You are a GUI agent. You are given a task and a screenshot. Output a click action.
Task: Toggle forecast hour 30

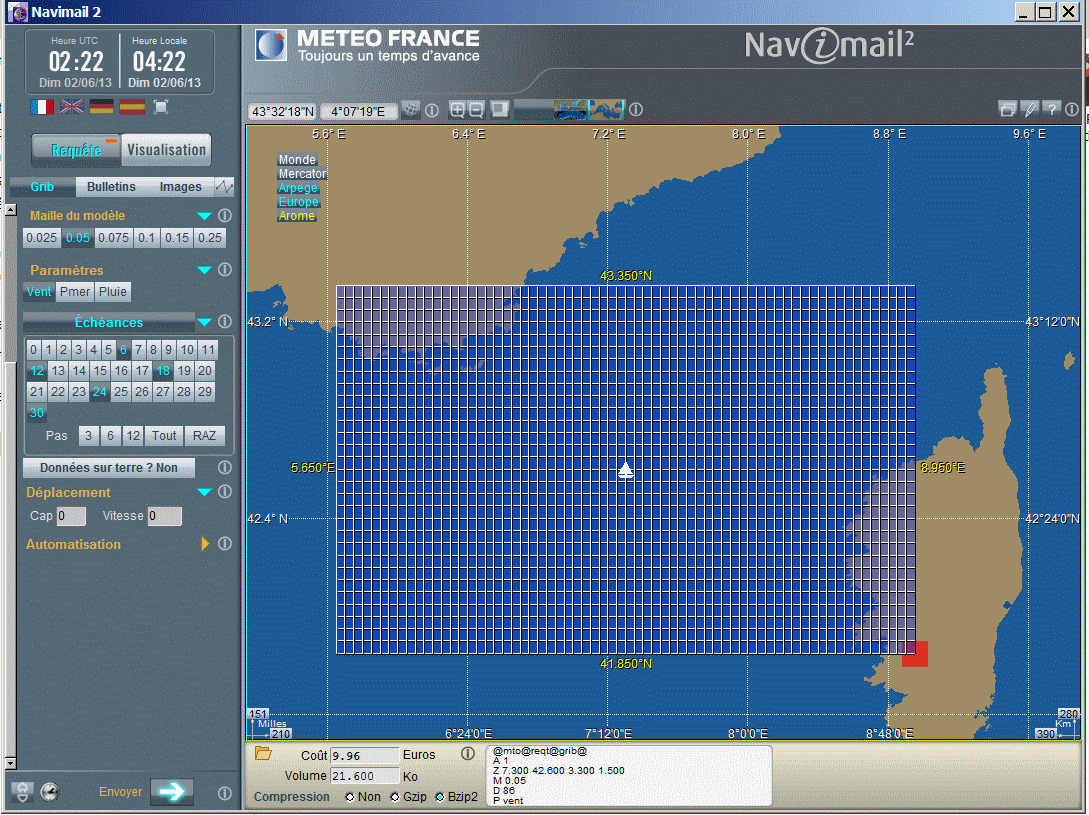(37, 413)
